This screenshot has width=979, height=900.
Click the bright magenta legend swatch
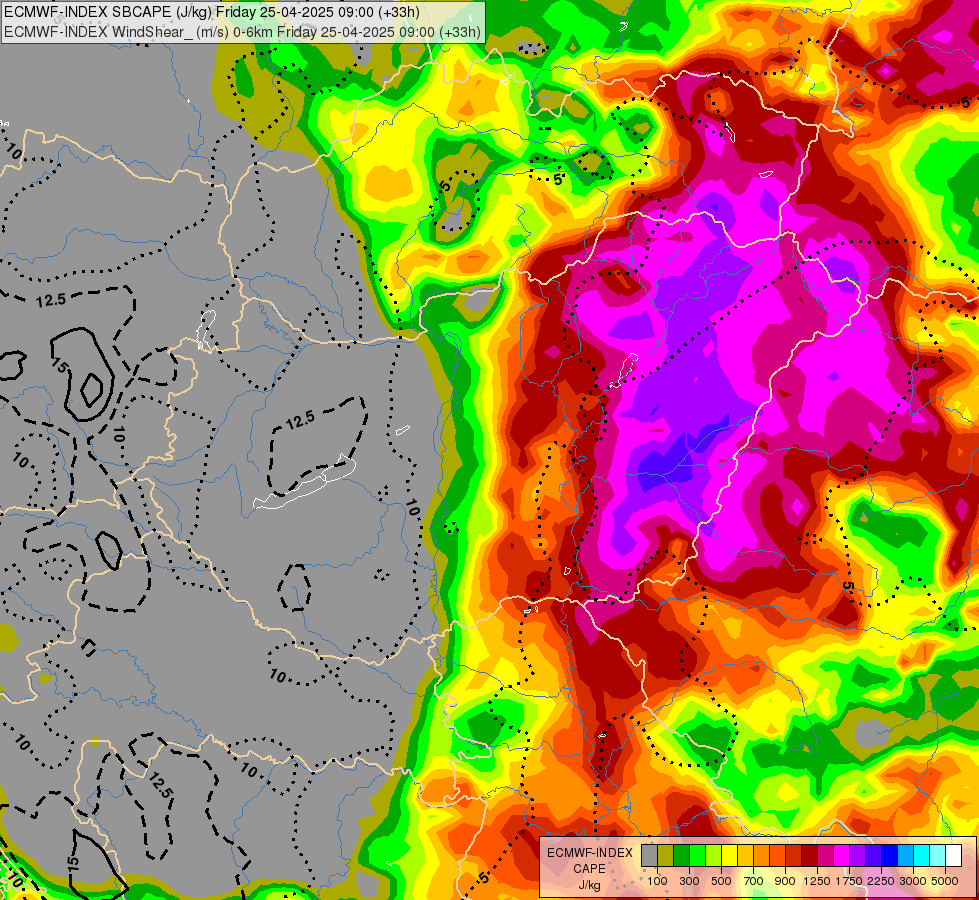tap(841, 855)
